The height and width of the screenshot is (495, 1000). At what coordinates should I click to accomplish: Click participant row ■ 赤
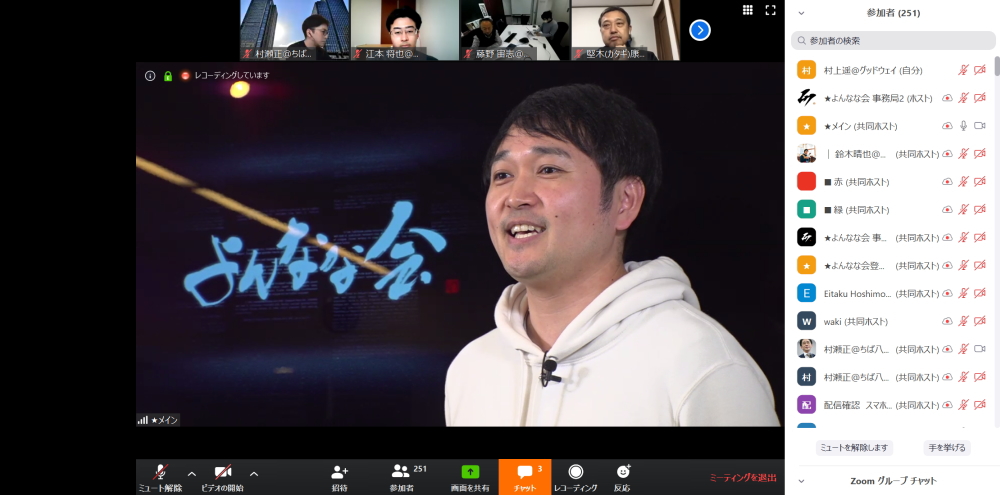point(890,182)
